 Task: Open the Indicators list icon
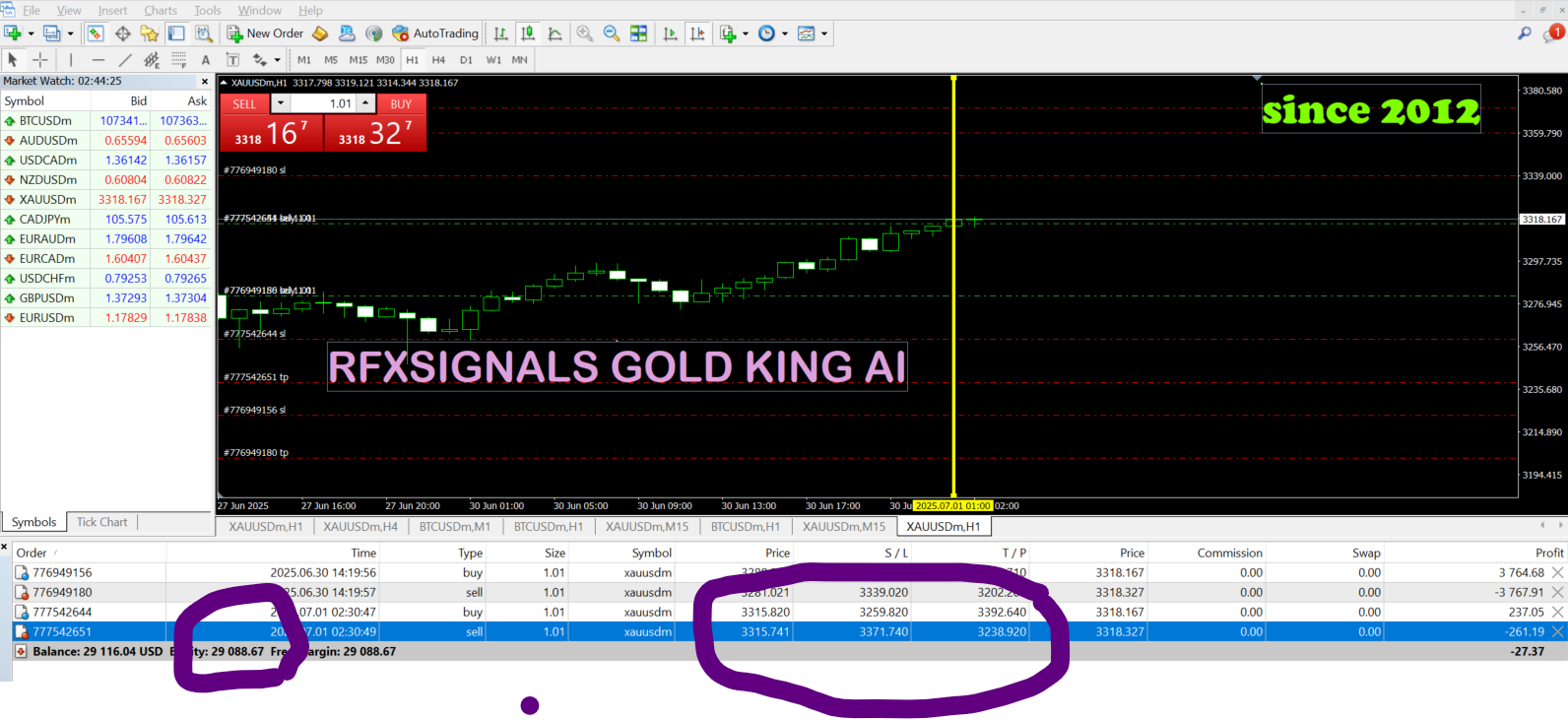[728, 33]
